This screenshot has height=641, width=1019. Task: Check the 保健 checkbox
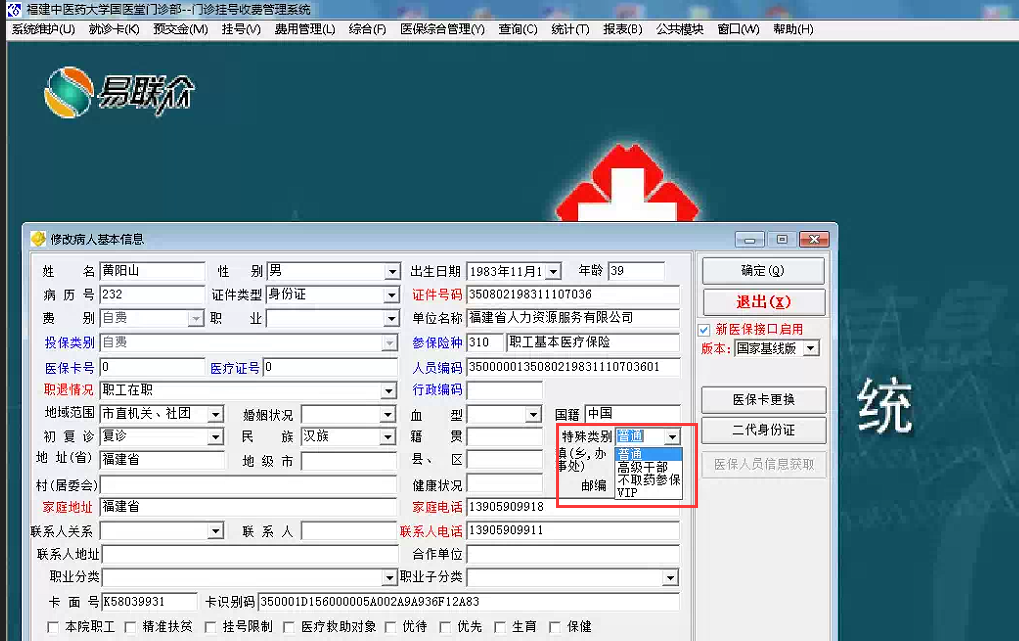[x=554, y=627]
